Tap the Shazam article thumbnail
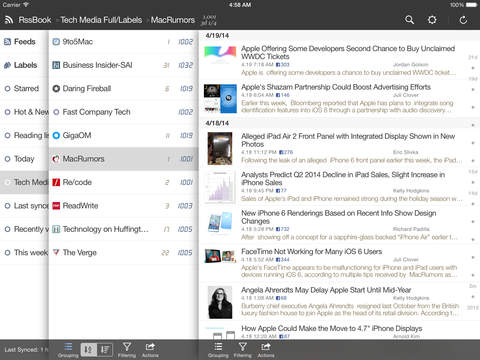The width and height of the screenshot is (480, 360). [220, 99]
